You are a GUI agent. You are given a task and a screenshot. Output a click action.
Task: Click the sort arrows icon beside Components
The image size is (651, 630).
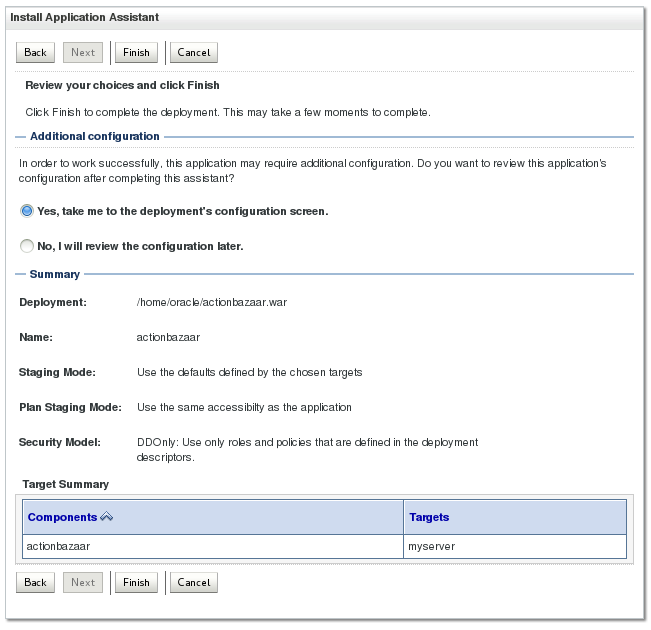click(107, 517)
